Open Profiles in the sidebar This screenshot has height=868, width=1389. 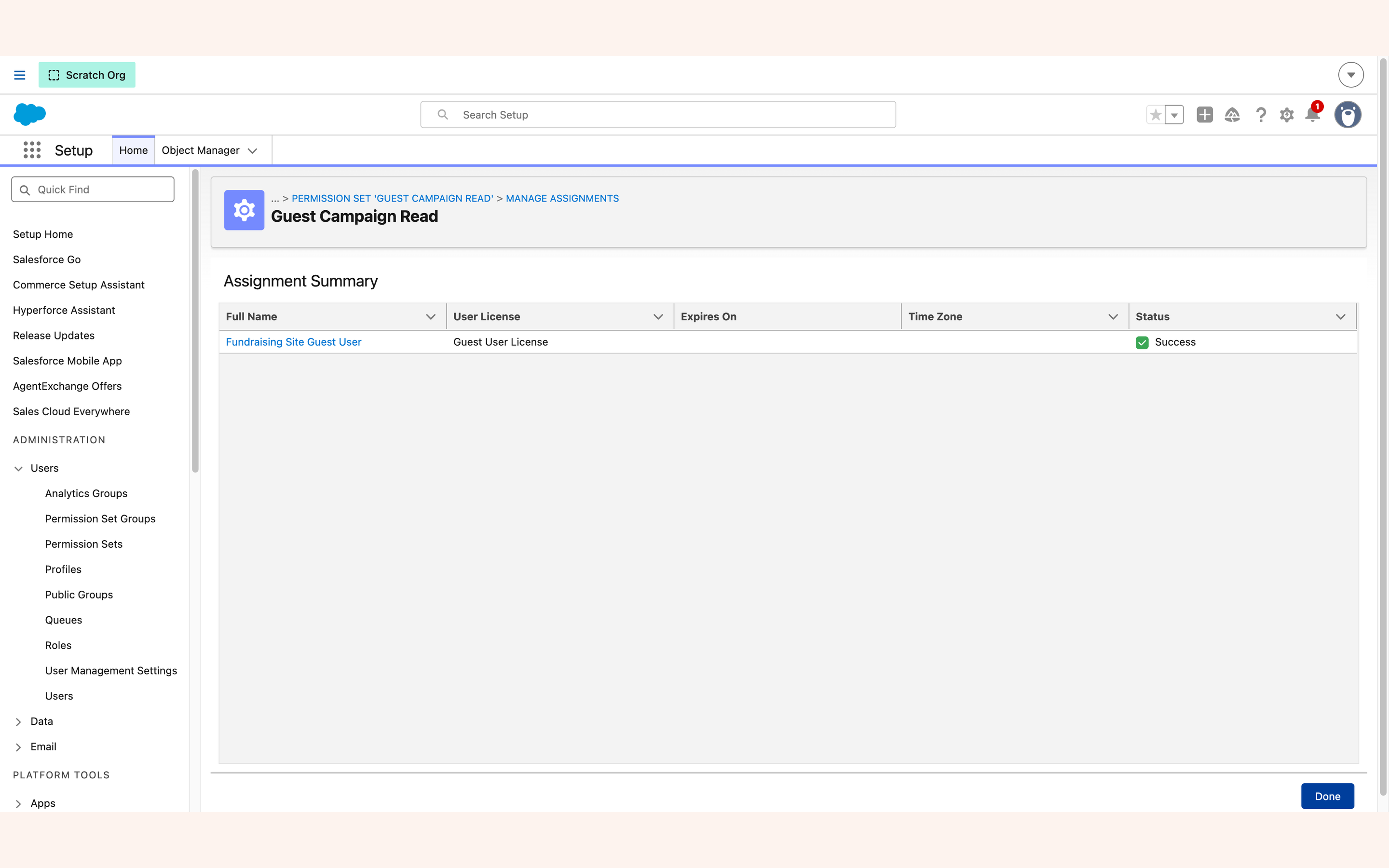[63, 569]
